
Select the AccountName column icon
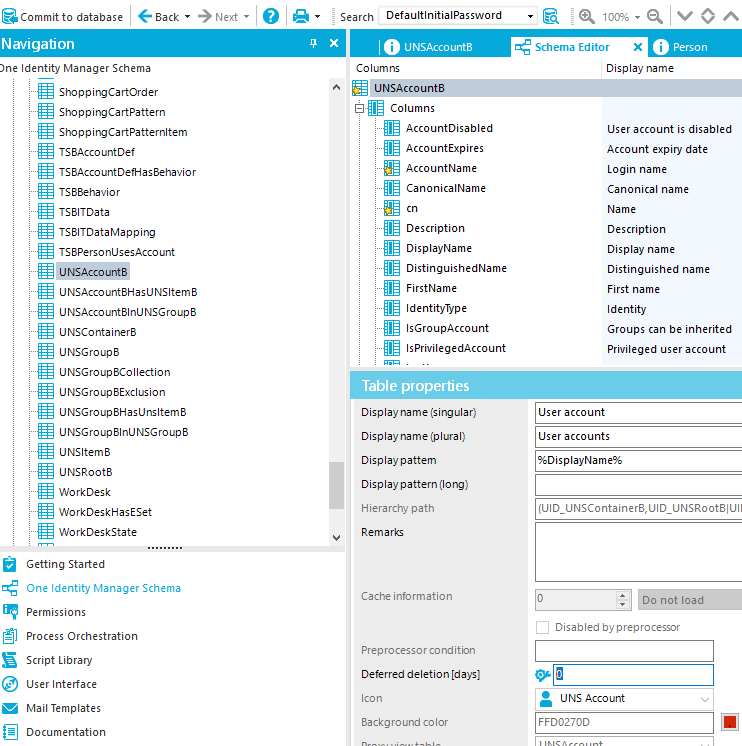[392, 168]
